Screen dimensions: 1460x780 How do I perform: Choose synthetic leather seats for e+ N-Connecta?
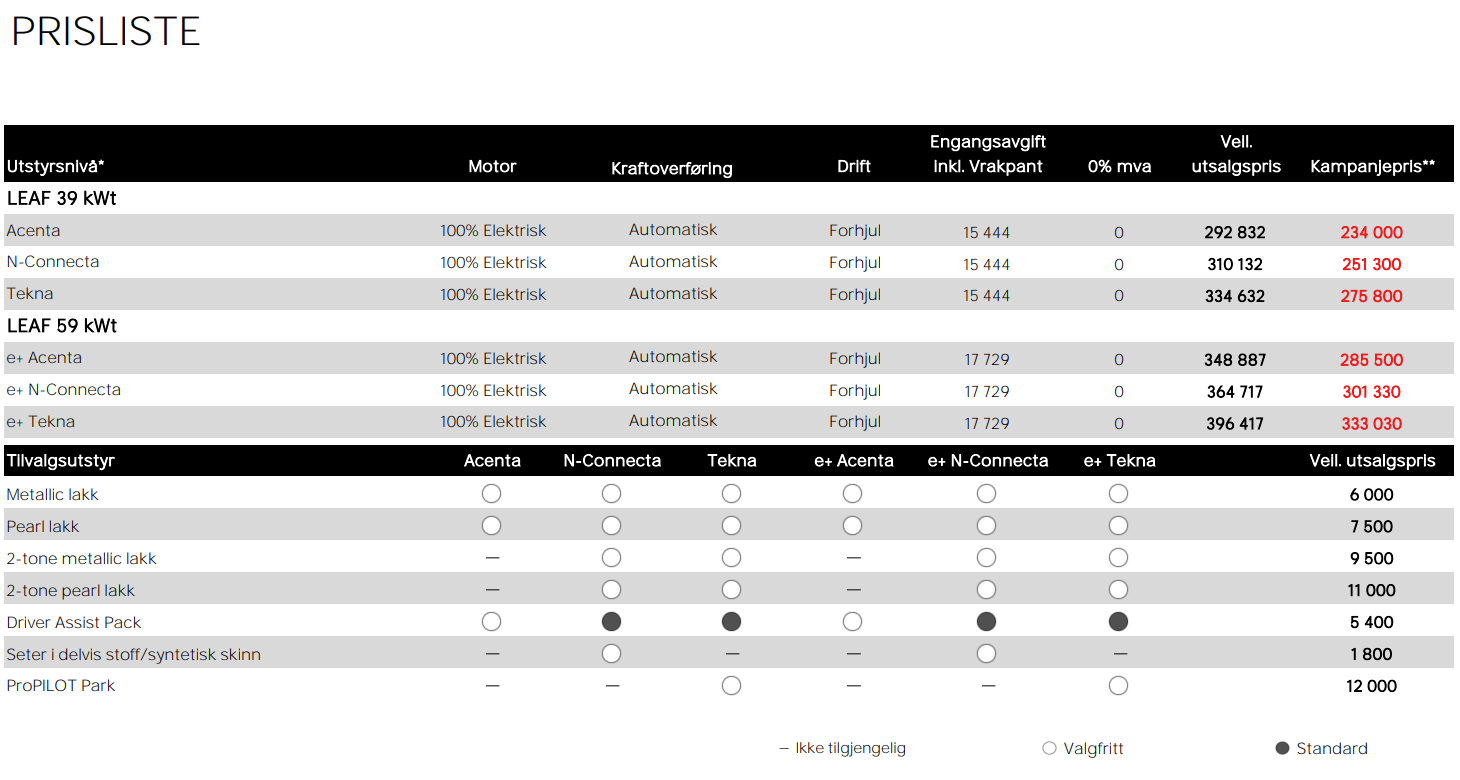[x=987, y=654]
